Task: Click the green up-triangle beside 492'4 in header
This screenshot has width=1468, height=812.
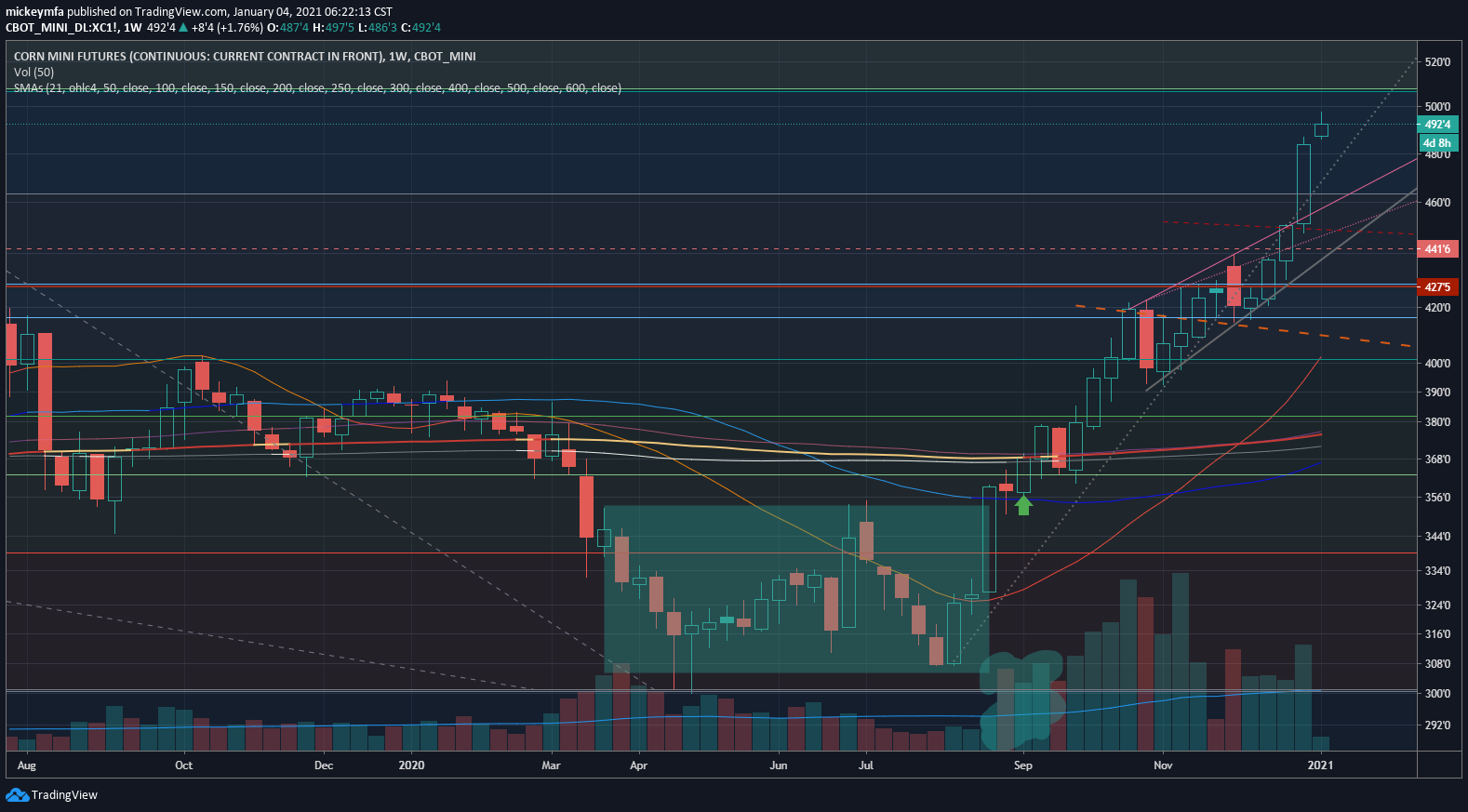Action: (x=183, y=28)
